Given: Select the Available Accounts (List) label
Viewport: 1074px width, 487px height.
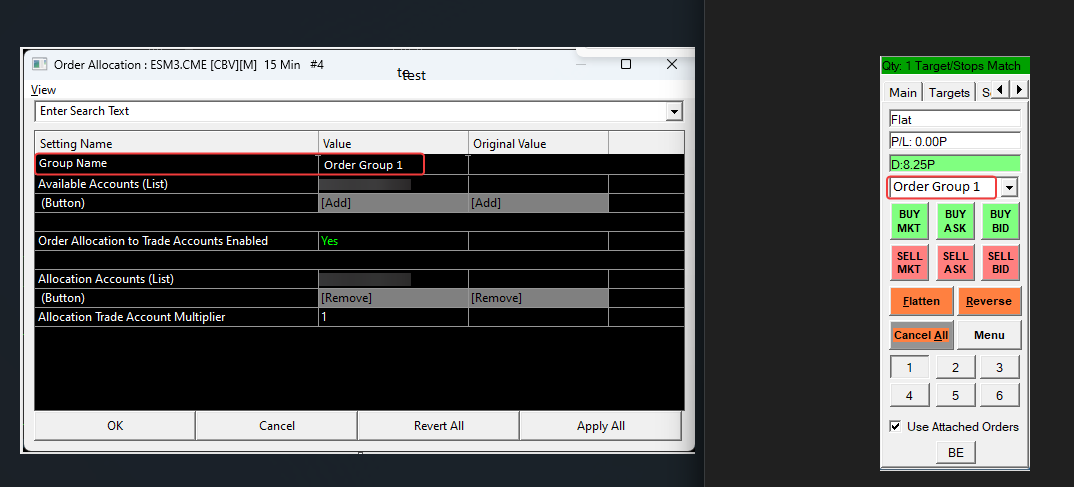Looking at the screenshot, I should tap(103, 184).
